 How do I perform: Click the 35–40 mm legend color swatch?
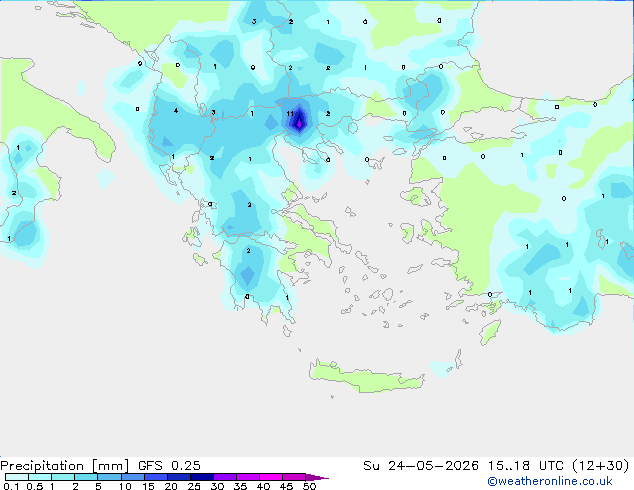point(247,477)
